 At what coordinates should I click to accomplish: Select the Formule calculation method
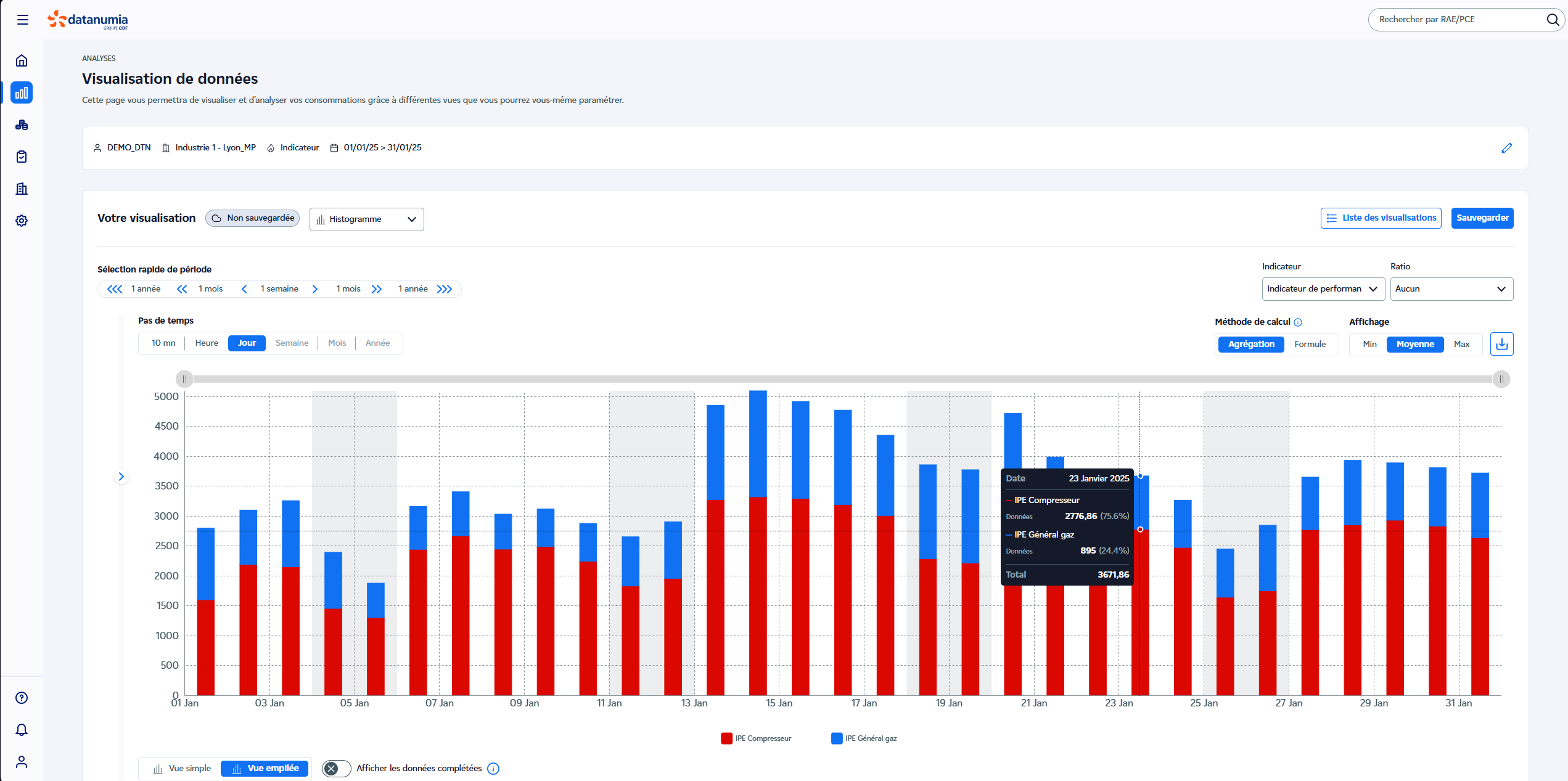pos(1310,344)
